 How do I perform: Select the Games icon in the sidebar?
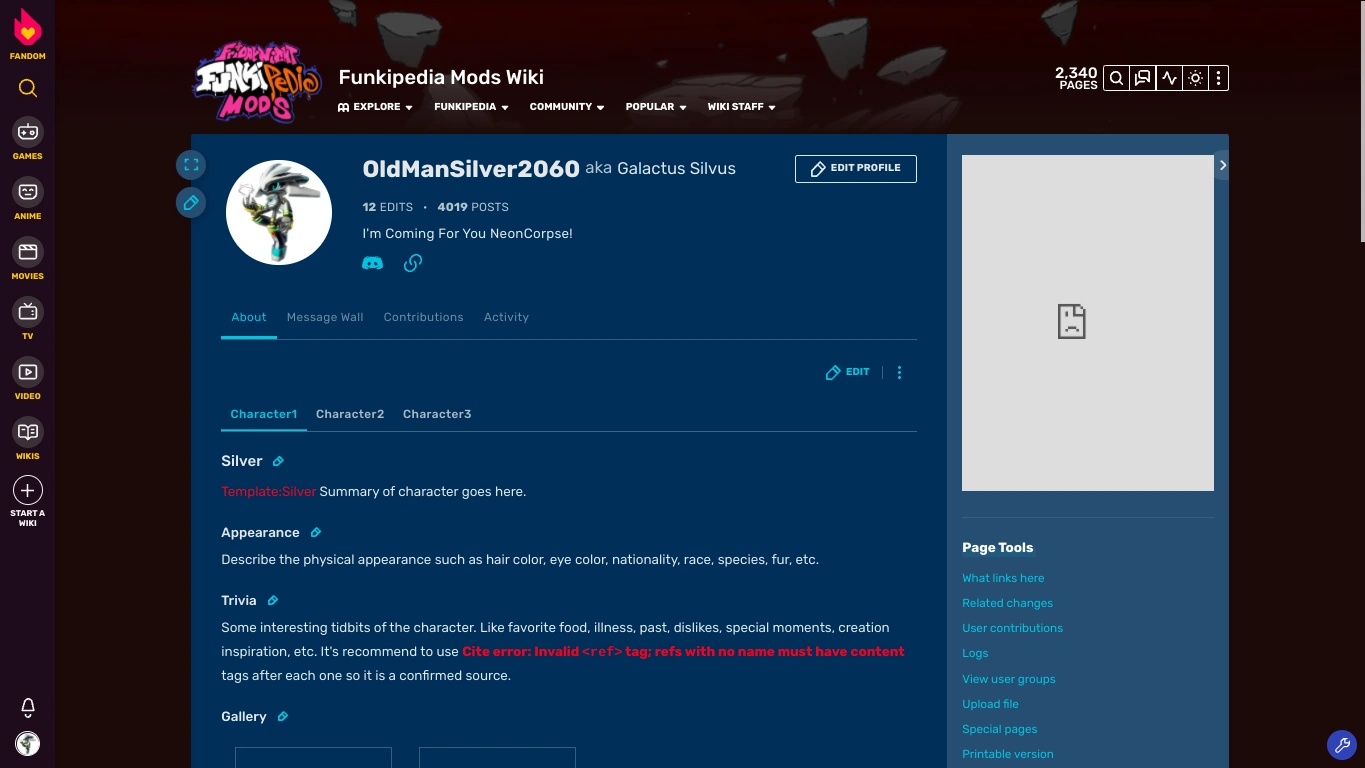point(27,131)
